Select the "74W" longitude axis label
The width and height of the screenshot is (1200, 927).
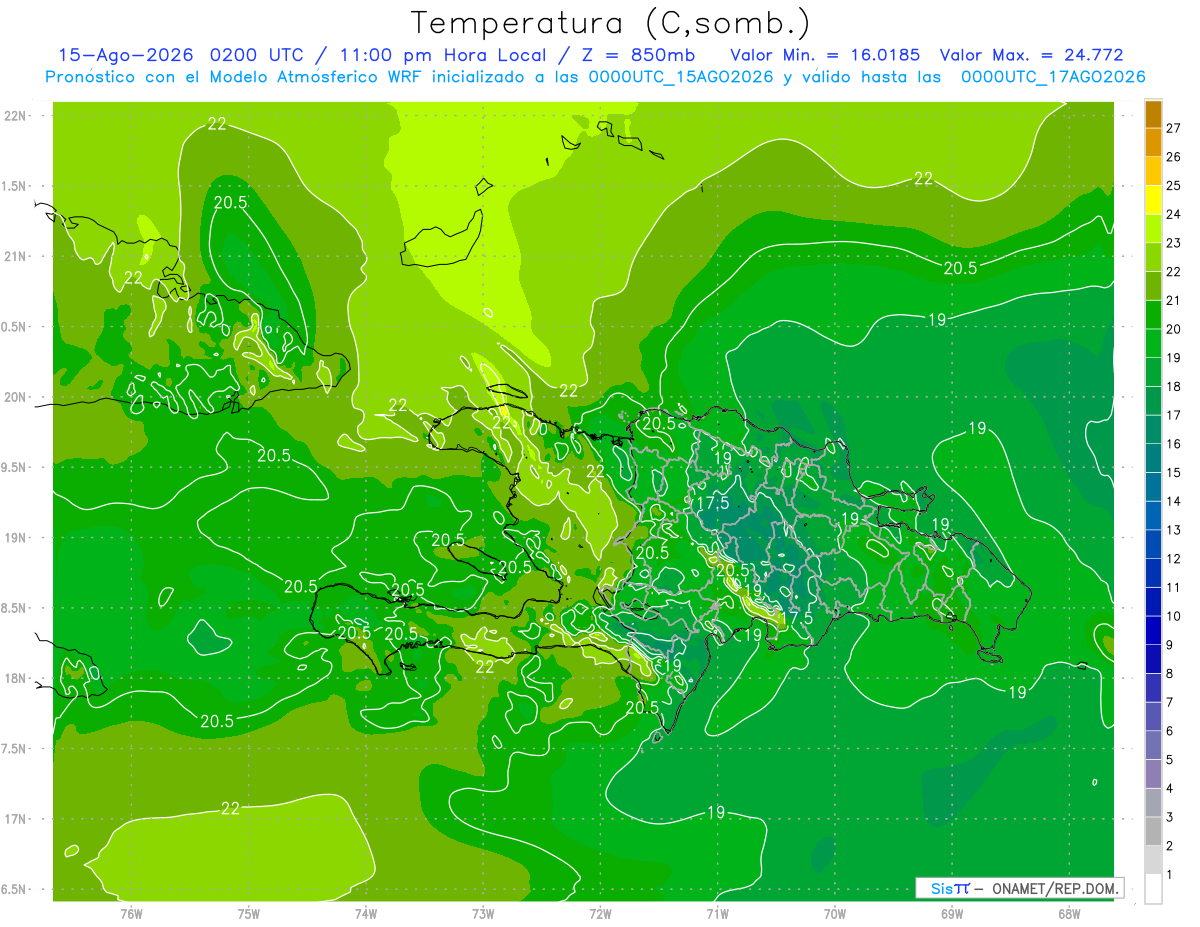(365, 913)
